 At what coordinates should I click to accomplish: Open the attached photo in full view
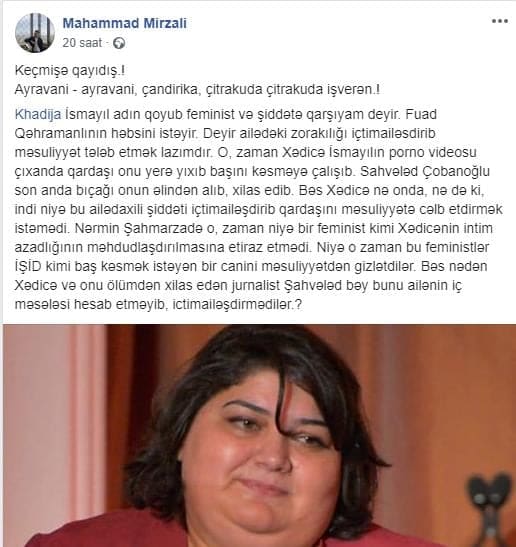point(260,435)
